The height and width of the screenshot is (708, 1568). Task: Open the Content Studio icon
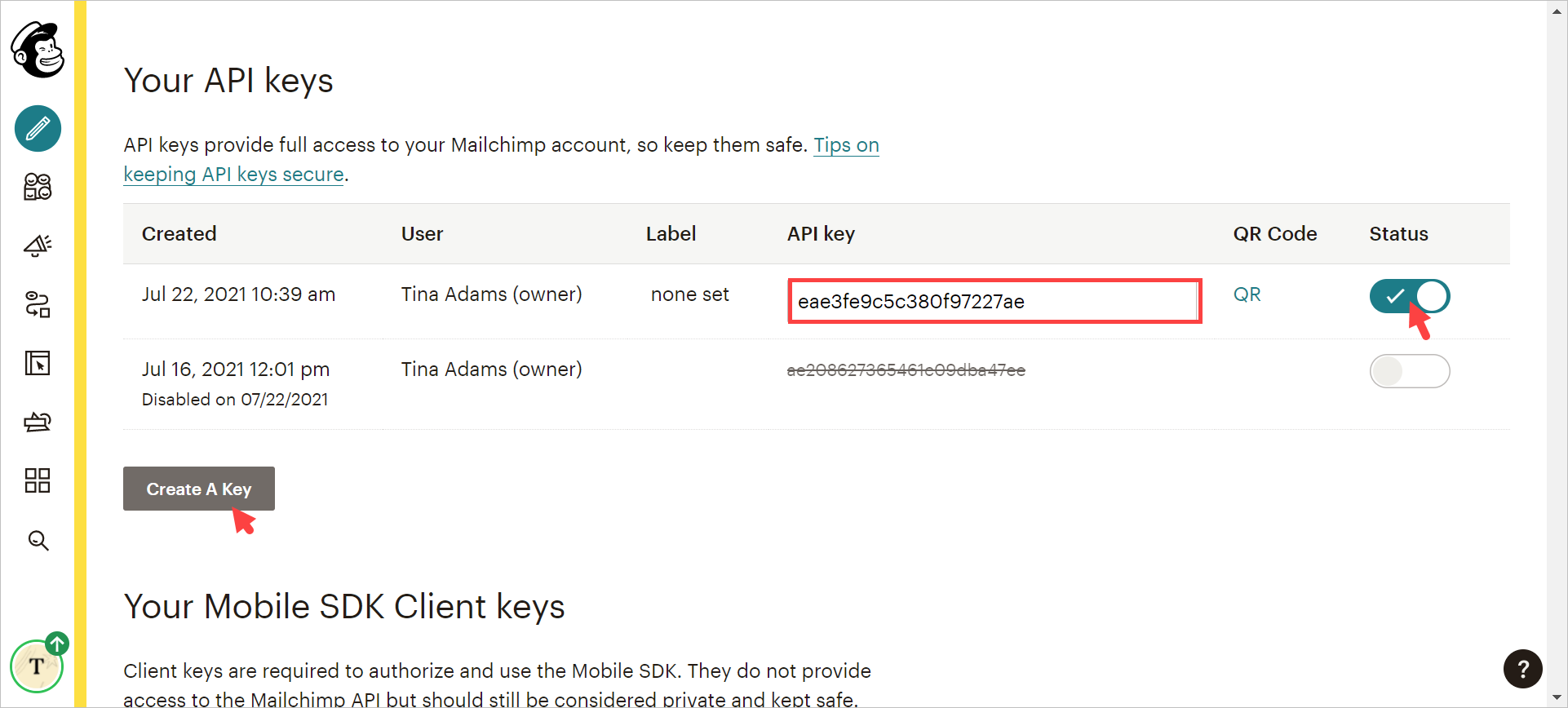(x=38, y=422)
